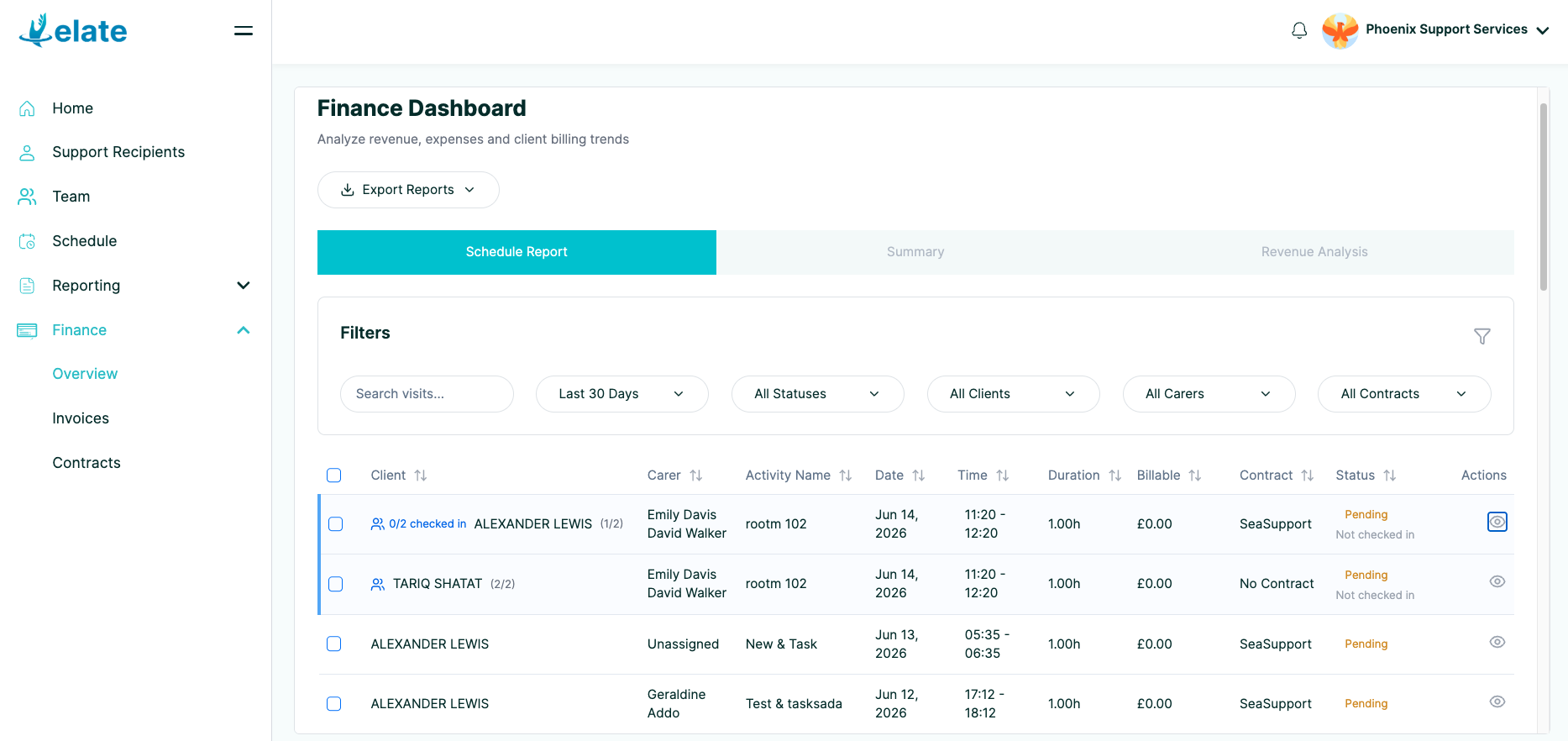
Task: View details of TARIQ SHATAT visit
Action: [1497, 581]
